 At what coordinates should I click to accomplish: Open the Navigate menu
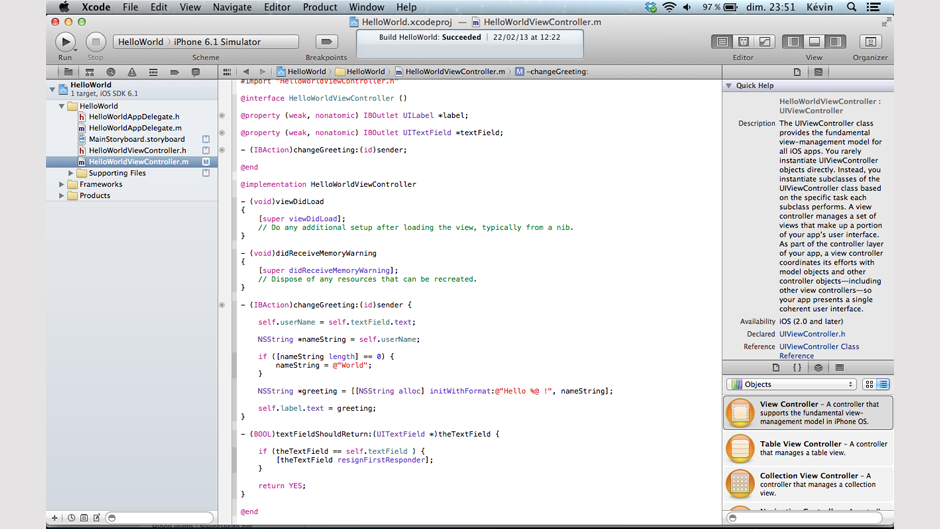click(x=232, y=7)
